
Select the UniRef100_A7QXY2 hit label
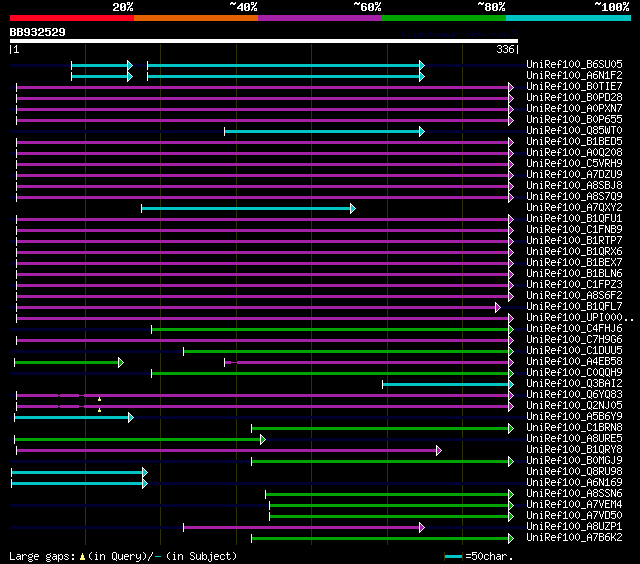(x=574, y=207)
